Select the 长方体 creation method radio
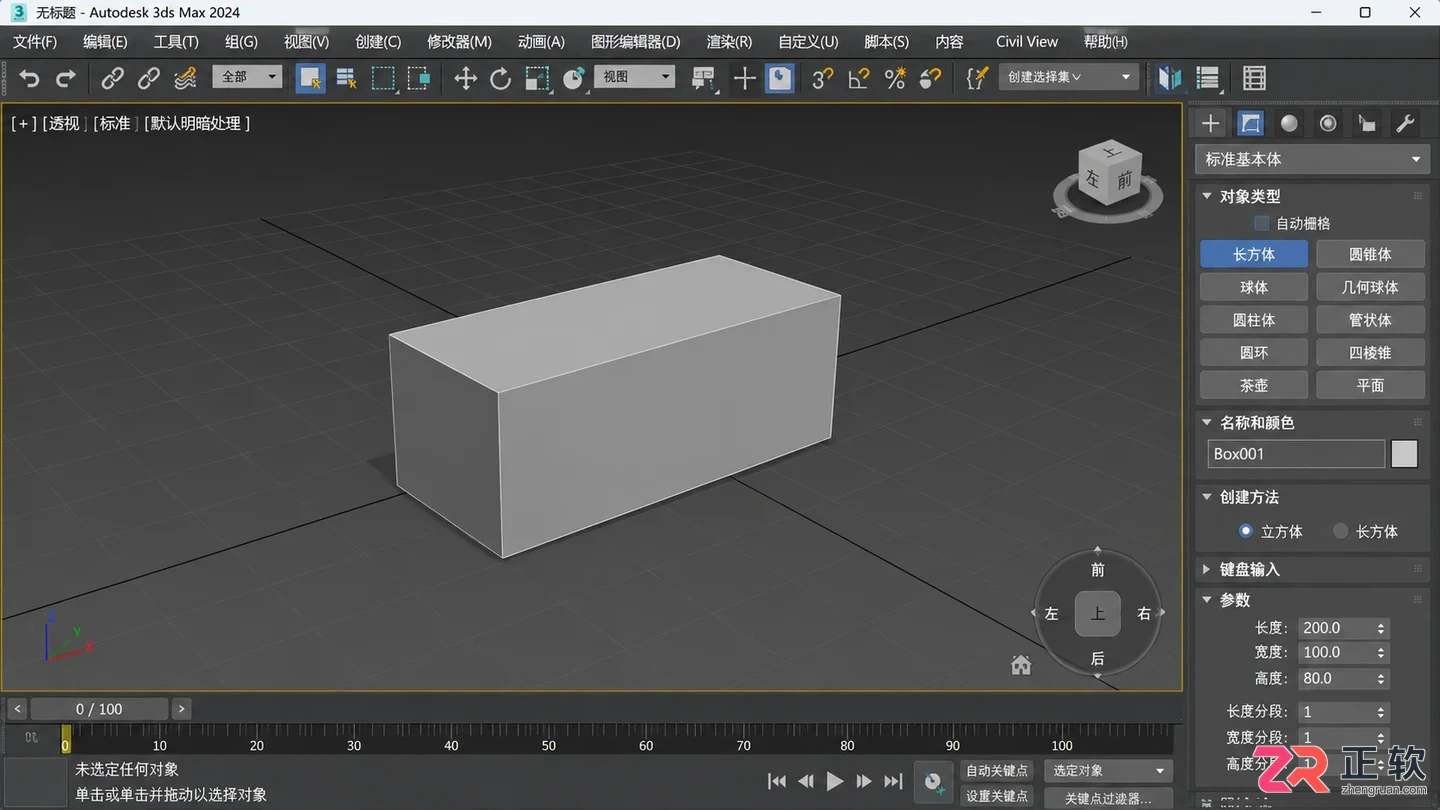The image size is (1440, 810). point(1341,531)
